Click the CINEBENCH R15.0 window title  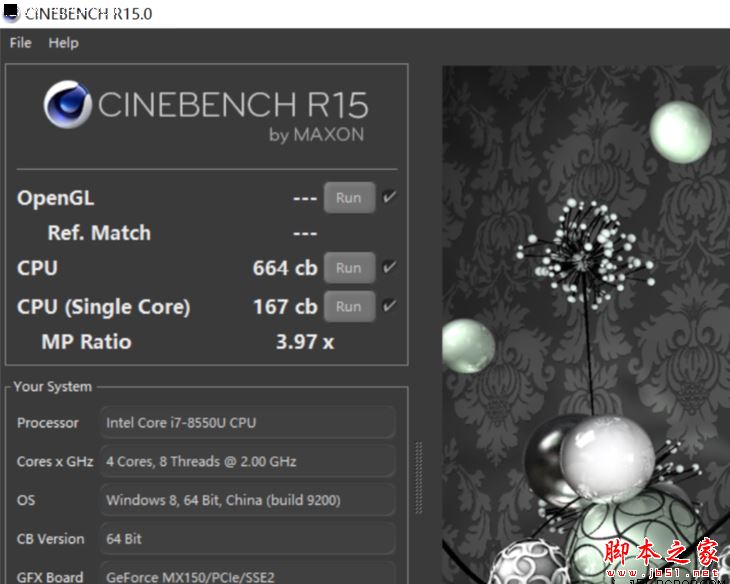88,14
